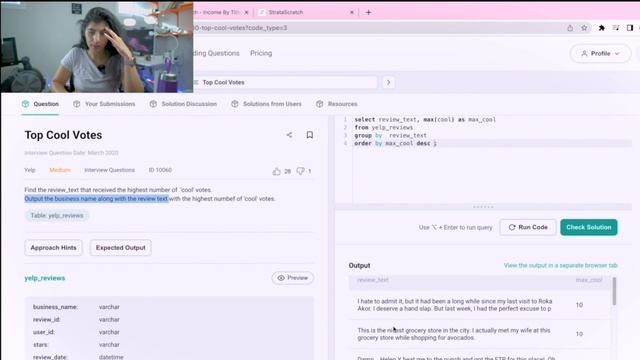Viewport: 640px width, 360px height.
Task: Open the Profile dropdown menu
Action: click(x=600, y=53)
